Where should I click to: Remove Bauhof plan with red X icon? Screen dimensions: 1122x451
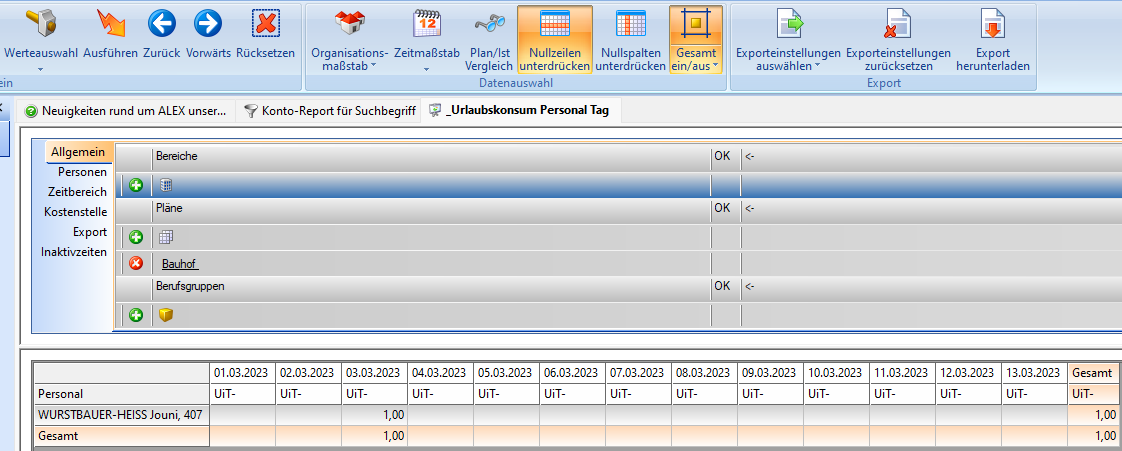(136, 264)
